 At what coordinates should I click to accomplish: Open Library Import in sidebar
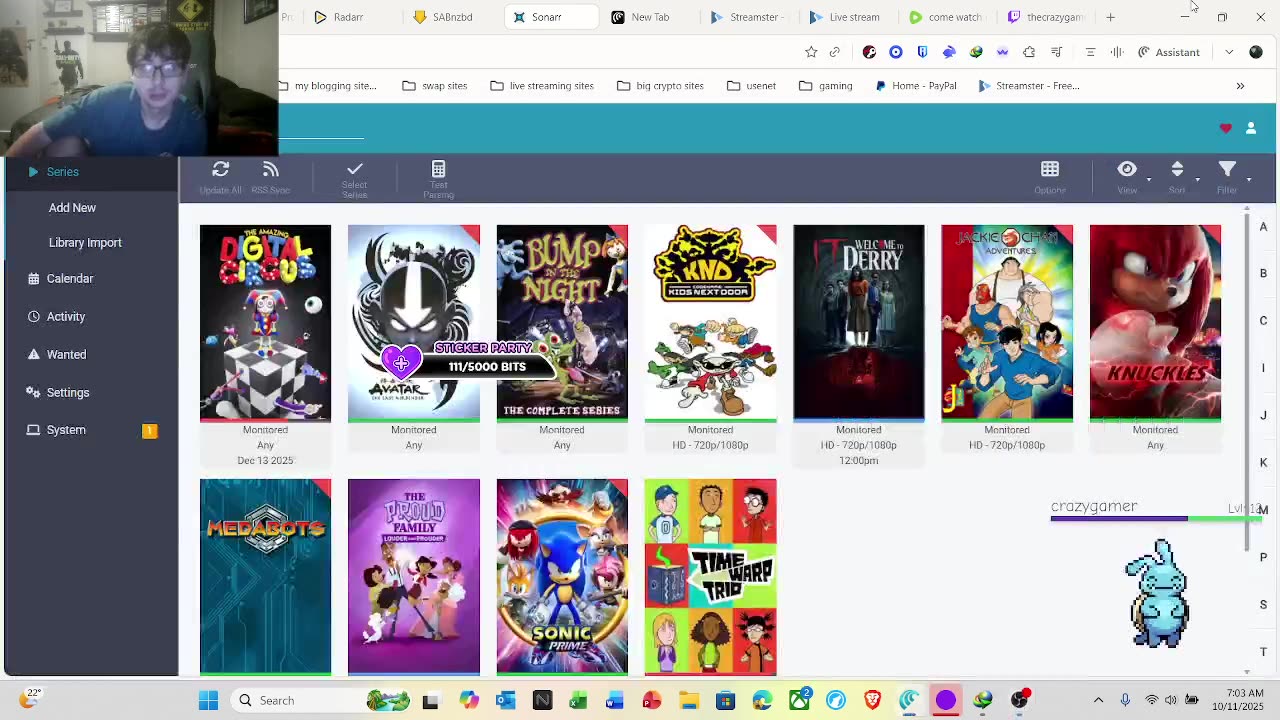pyautogui.click(x=85, y=242)
